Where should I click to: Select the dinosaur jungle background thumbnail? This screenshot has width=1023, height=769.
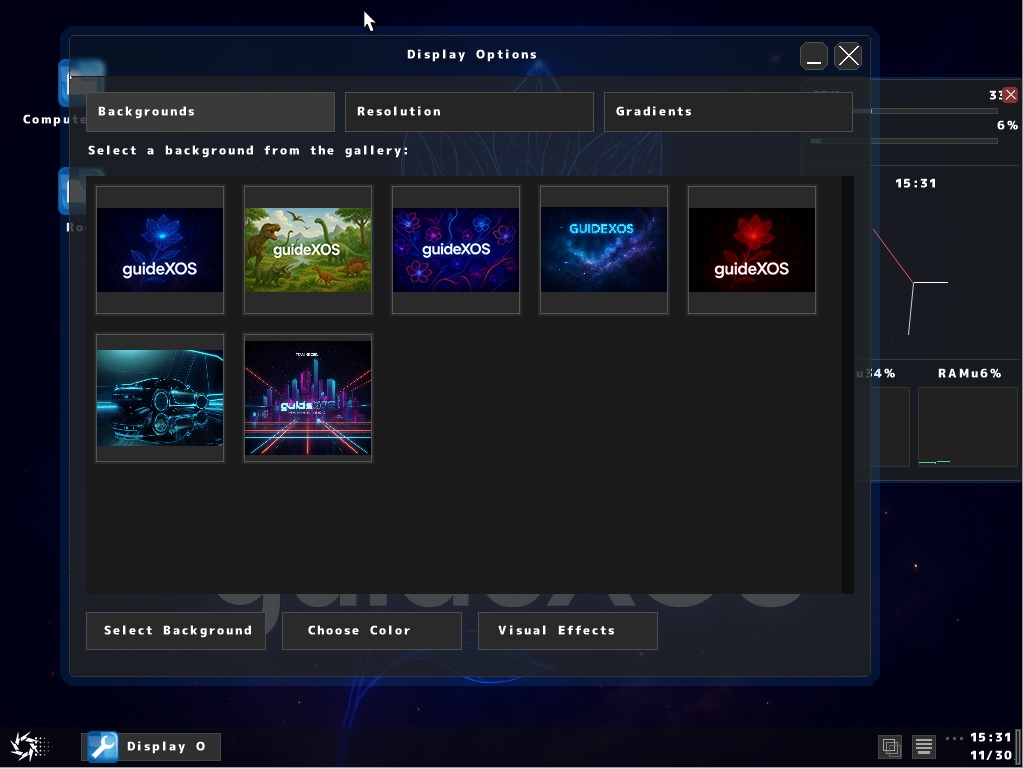coord(307,249)
